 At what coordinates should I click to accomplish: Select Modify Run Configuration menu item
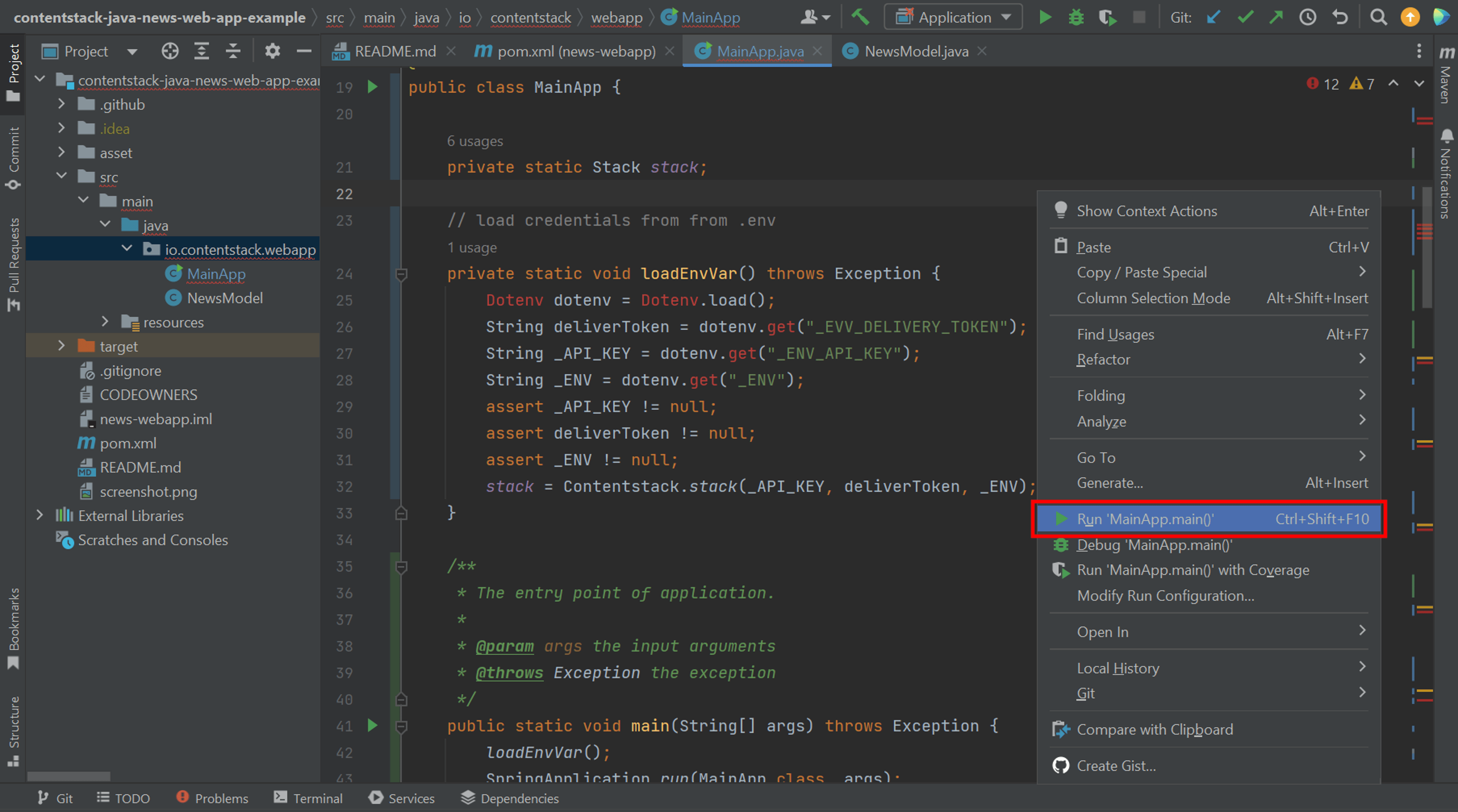click(1209, 596)
